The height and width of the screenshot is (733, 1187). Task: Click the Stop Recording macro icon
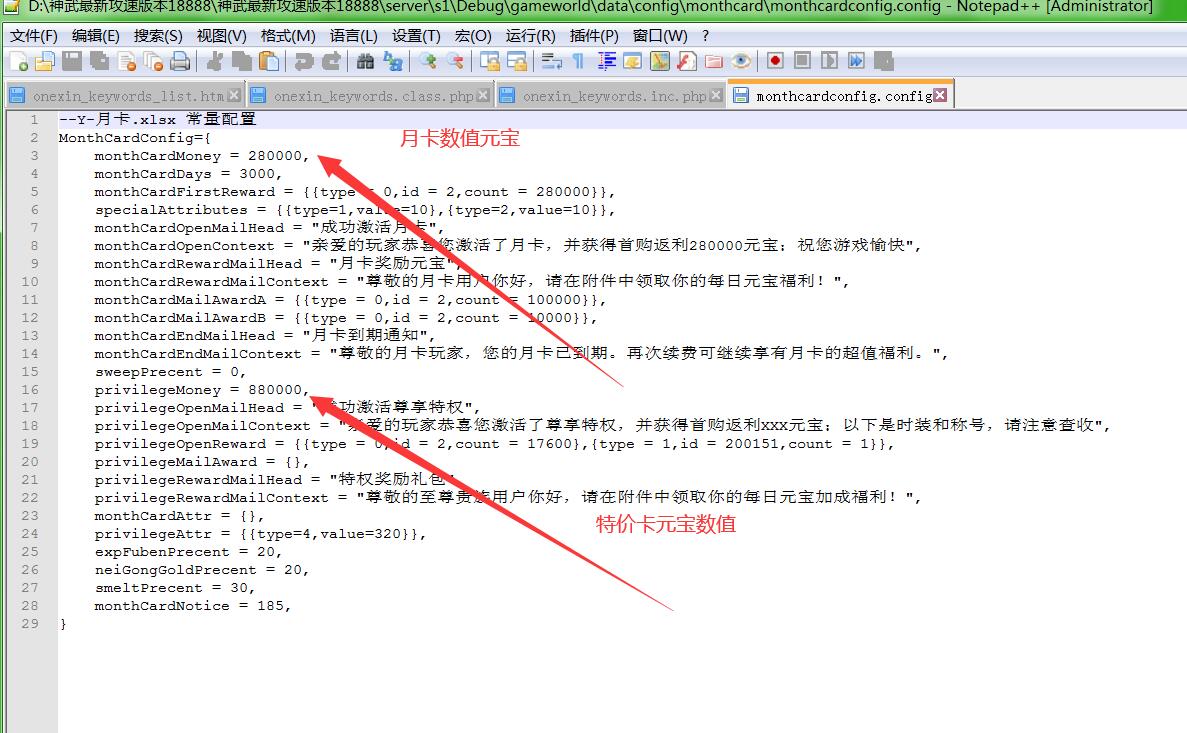coord(802,61)
